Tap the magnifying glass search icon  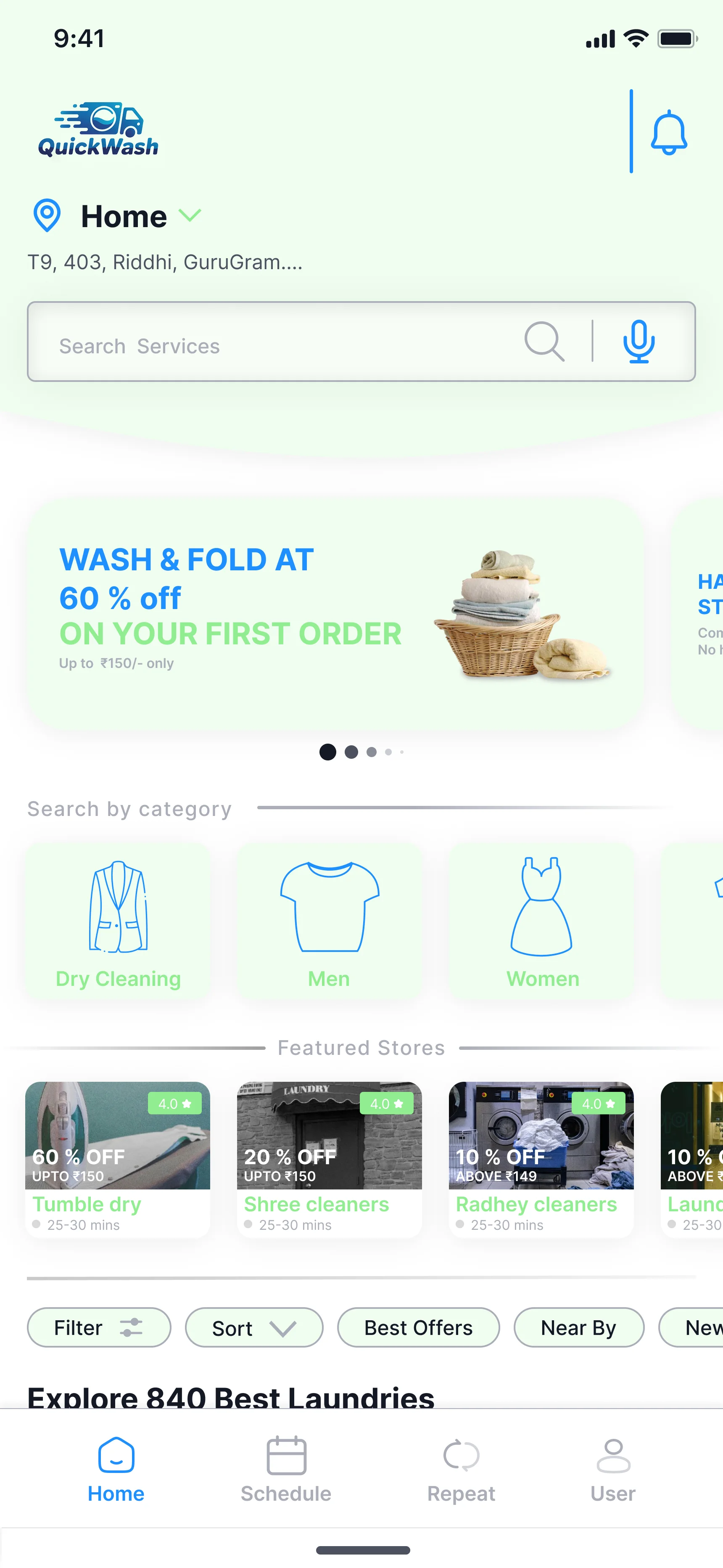click(544, 342)
